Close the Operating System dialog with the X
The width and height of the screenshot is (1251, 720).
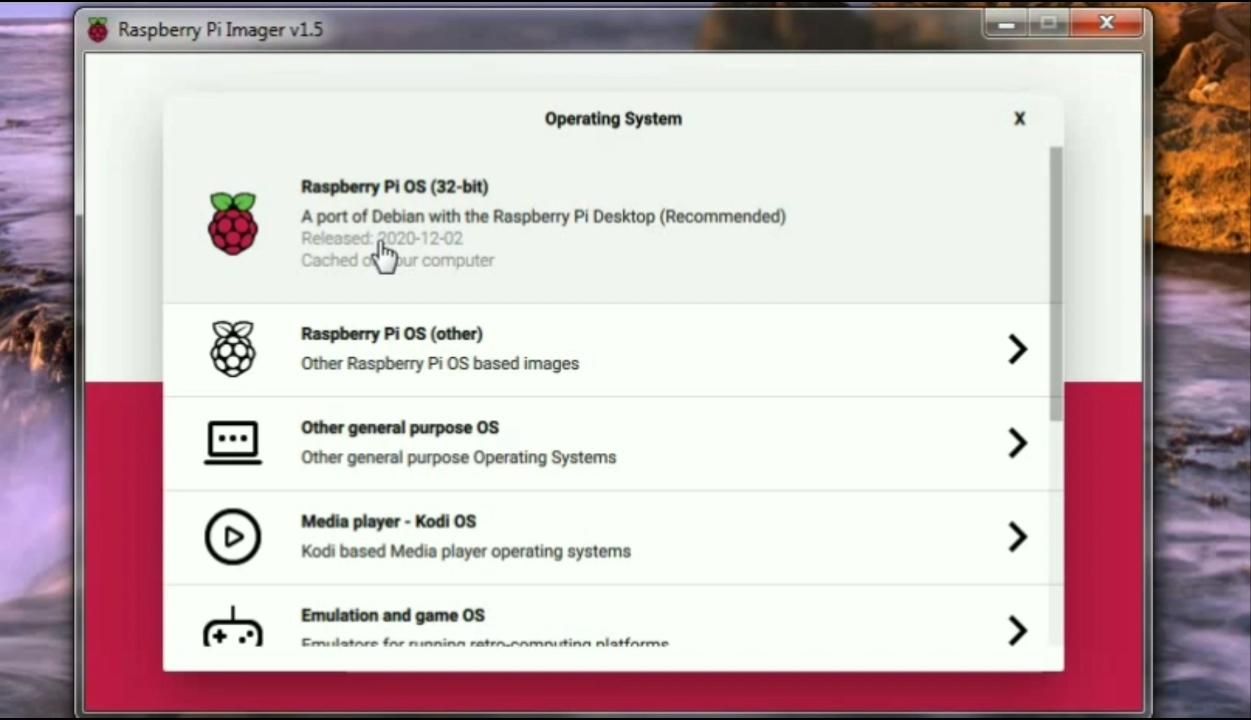(x=1019, y=118)
